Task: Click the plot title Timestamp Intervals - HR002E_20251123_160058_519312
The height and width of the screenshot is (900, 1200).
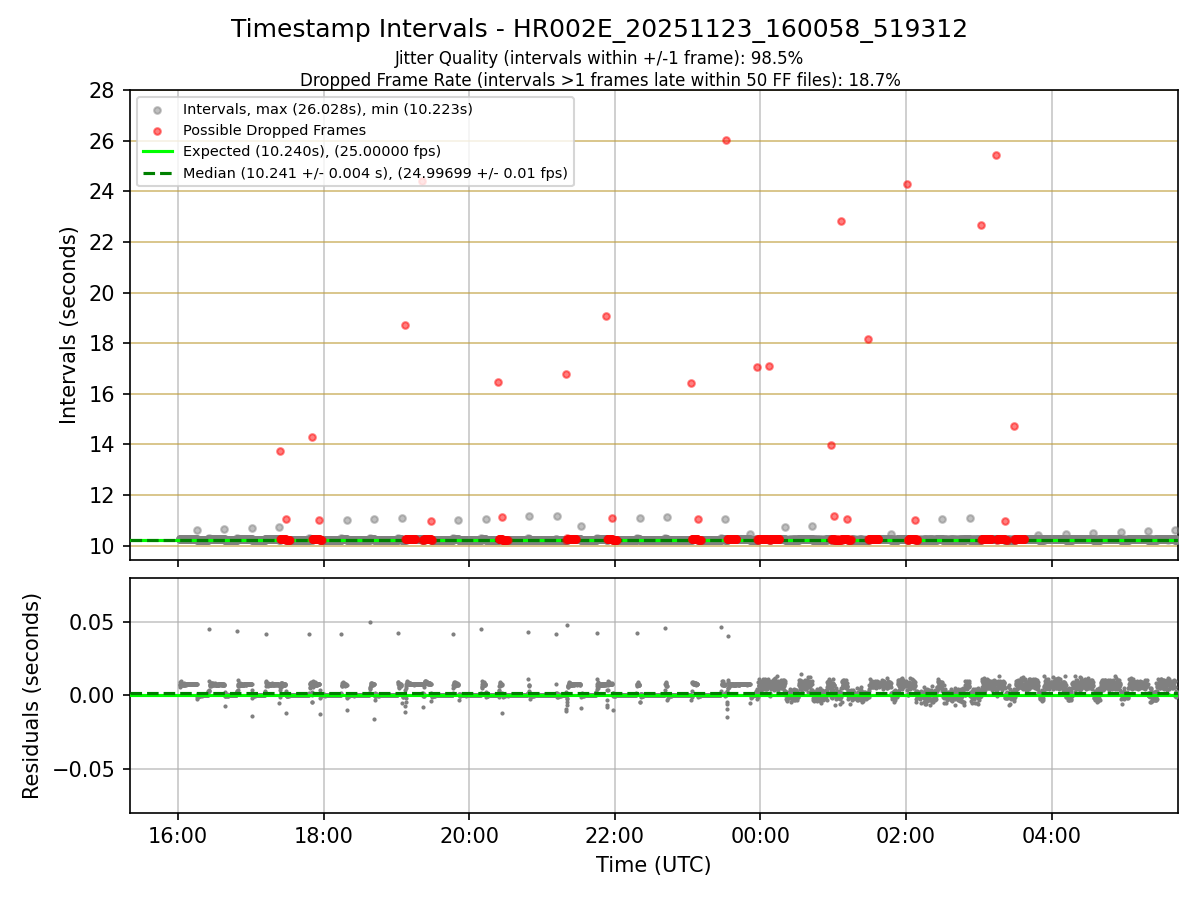Action: coord(599,29)
